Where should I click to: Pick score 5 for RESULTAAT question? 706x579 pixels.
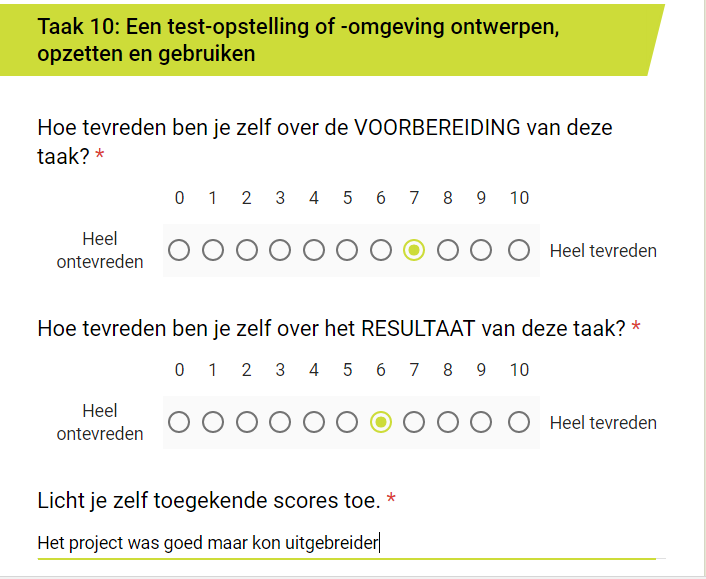(347, 422)
